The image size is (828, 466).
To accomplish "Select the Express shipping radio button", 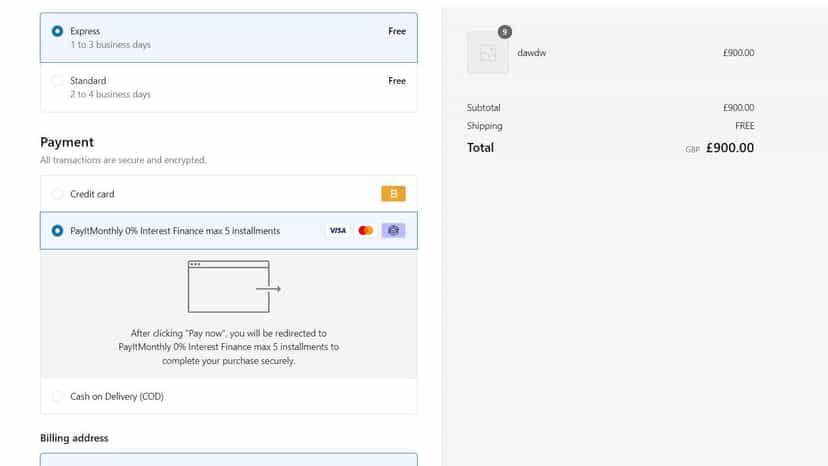I will pos(57,31).
